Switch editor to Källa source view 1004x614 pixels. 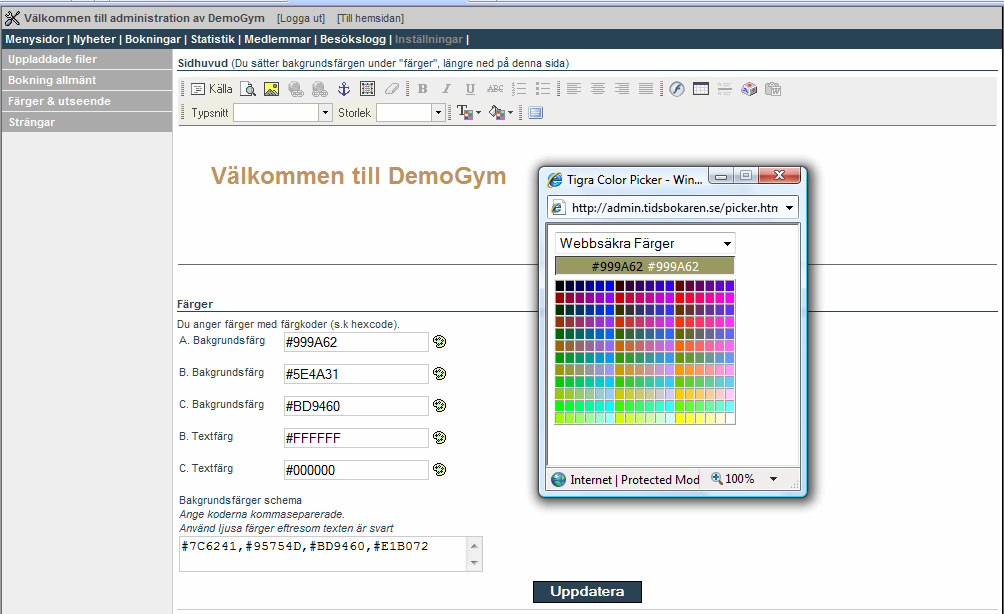pos(212,89)
